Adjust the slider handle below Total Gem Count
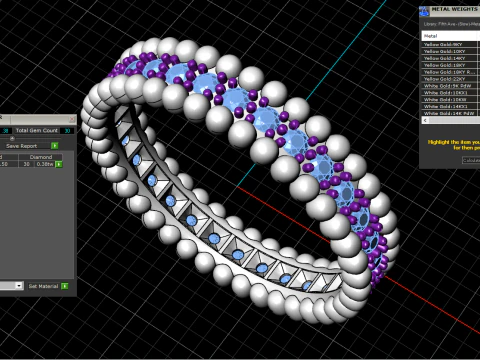The height and width of the screenshot is (360, 480). 12,138
